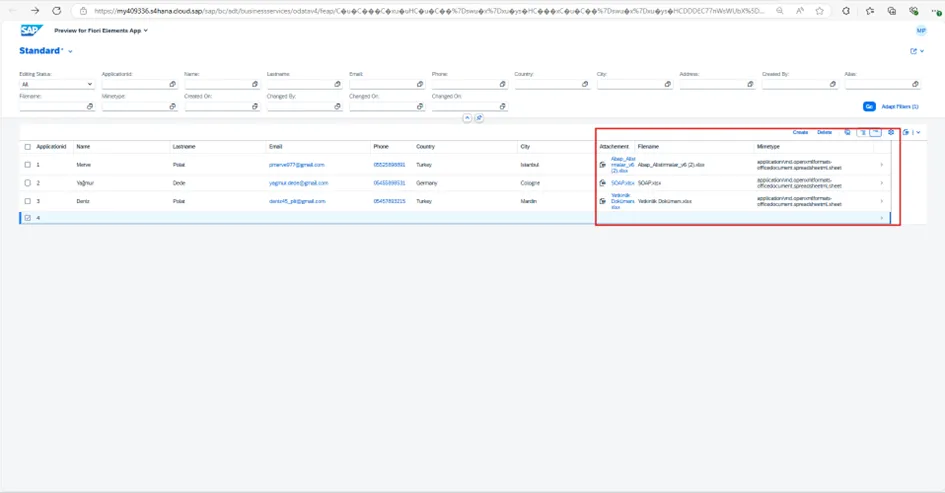
Task: Click the export to spreadsheet icon
Action: click(x=906, y=132)
